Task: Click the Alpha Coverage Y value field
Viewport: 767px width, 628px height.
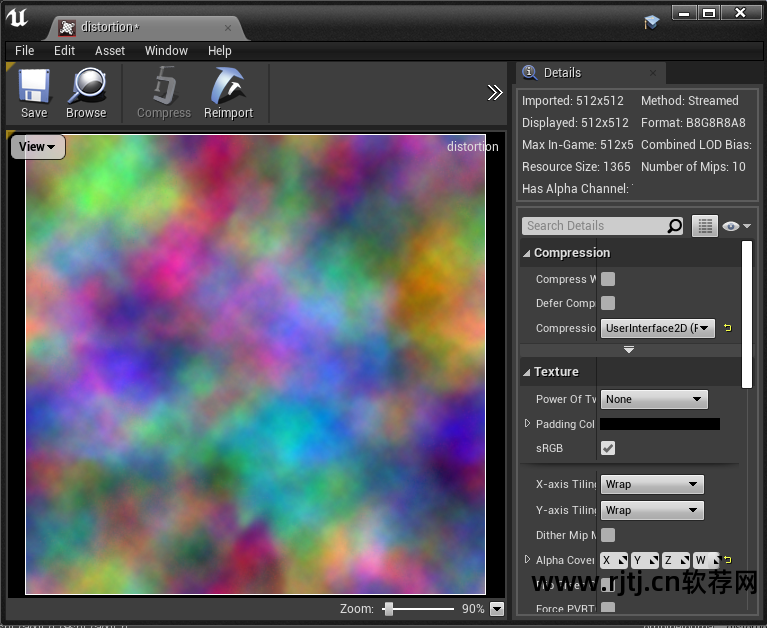Action: tap(645, 560)
